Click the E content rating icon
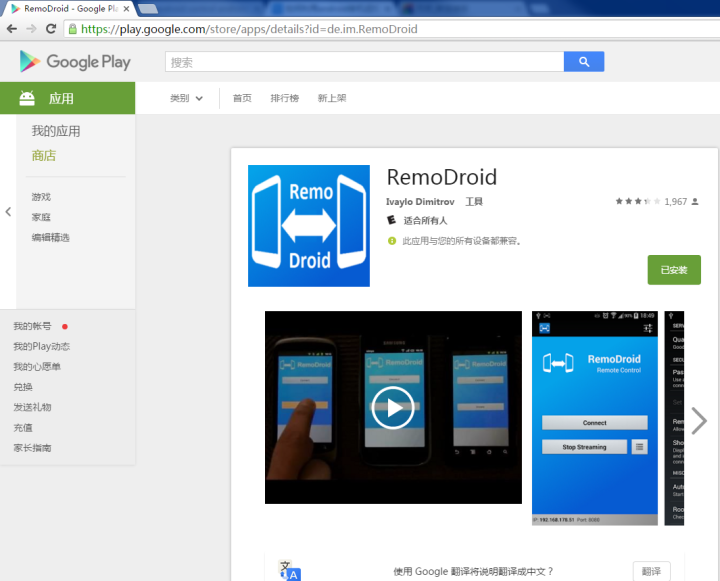The image size is (720, 581). [x=391, y=220]
